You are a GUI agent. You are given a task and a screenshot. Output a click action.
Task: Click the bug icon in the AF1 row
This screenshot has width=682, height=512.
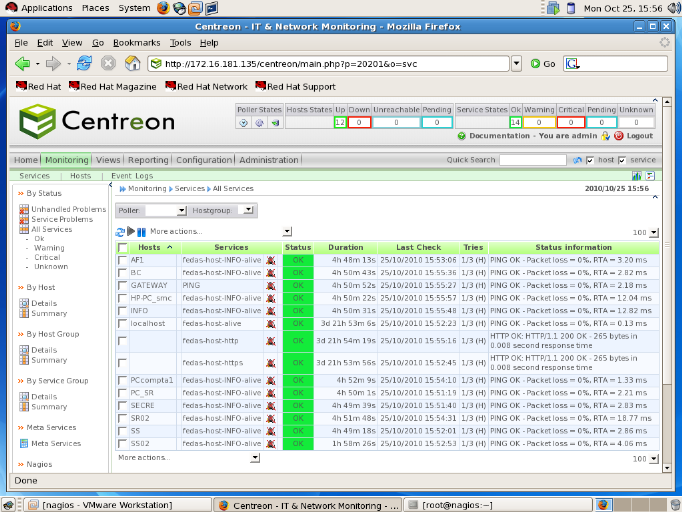point(270,259)
